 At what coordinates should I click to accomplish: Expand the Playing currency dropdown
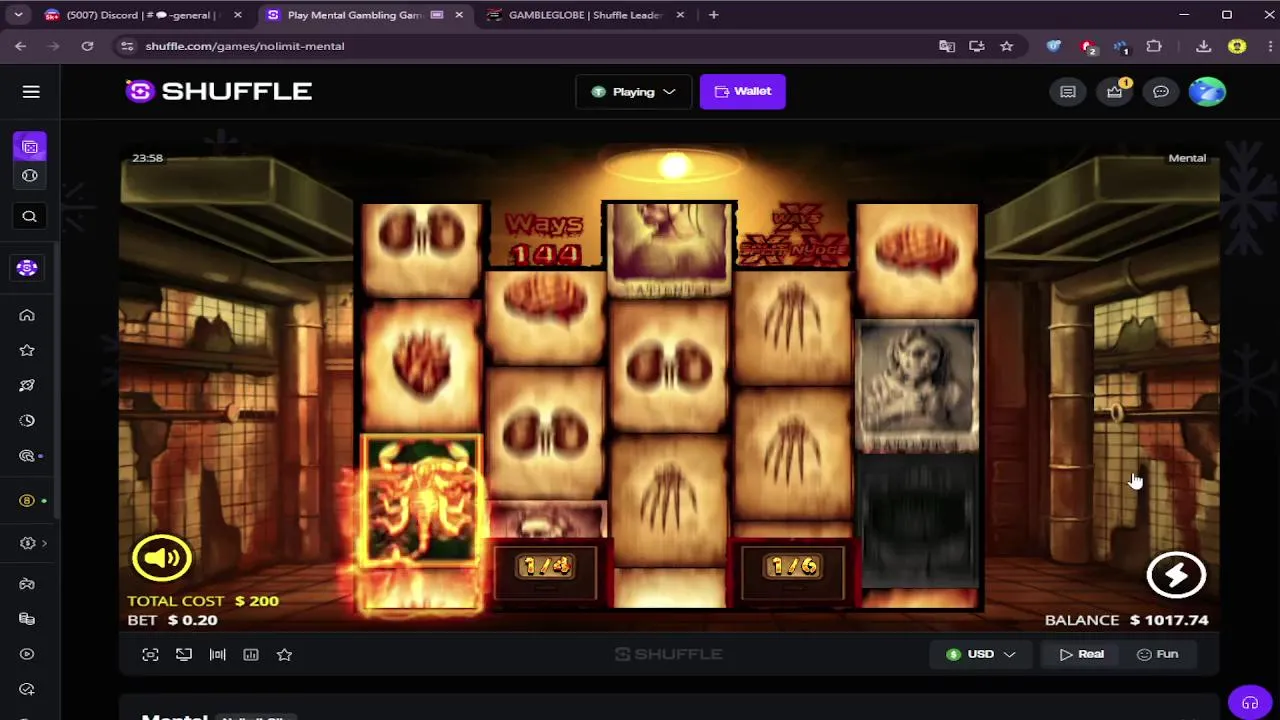[633, 92]
